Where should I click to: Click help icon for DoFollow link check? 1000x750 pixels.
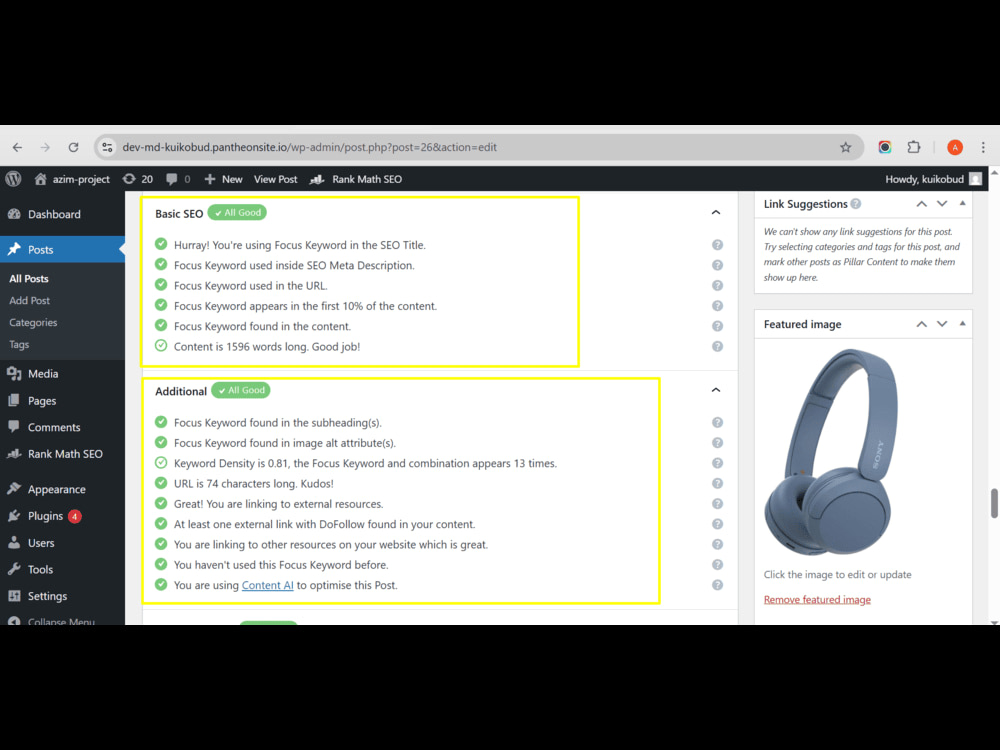click(x=717, y=524)
